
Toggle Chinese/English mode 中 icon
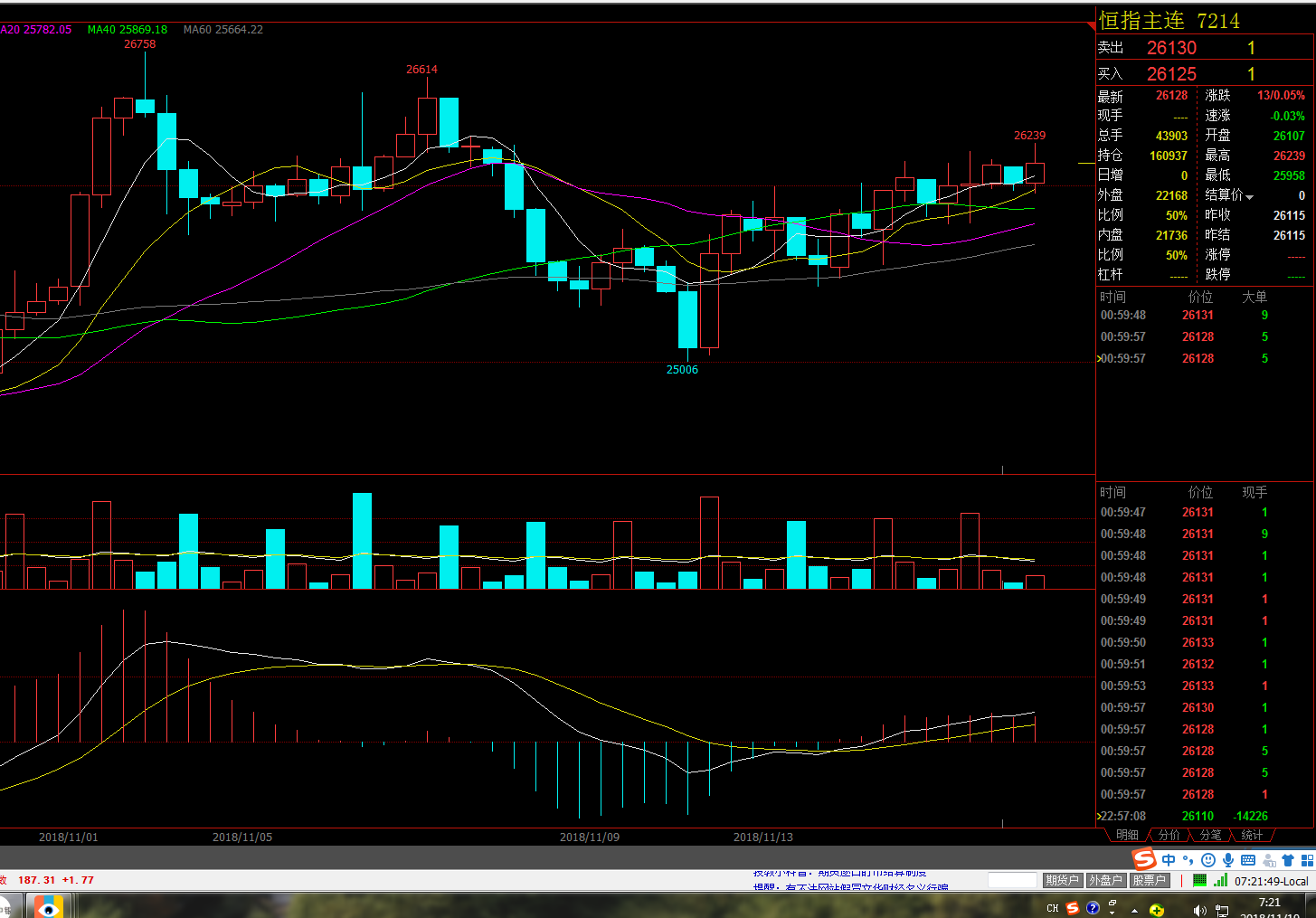coord(1169,860)
